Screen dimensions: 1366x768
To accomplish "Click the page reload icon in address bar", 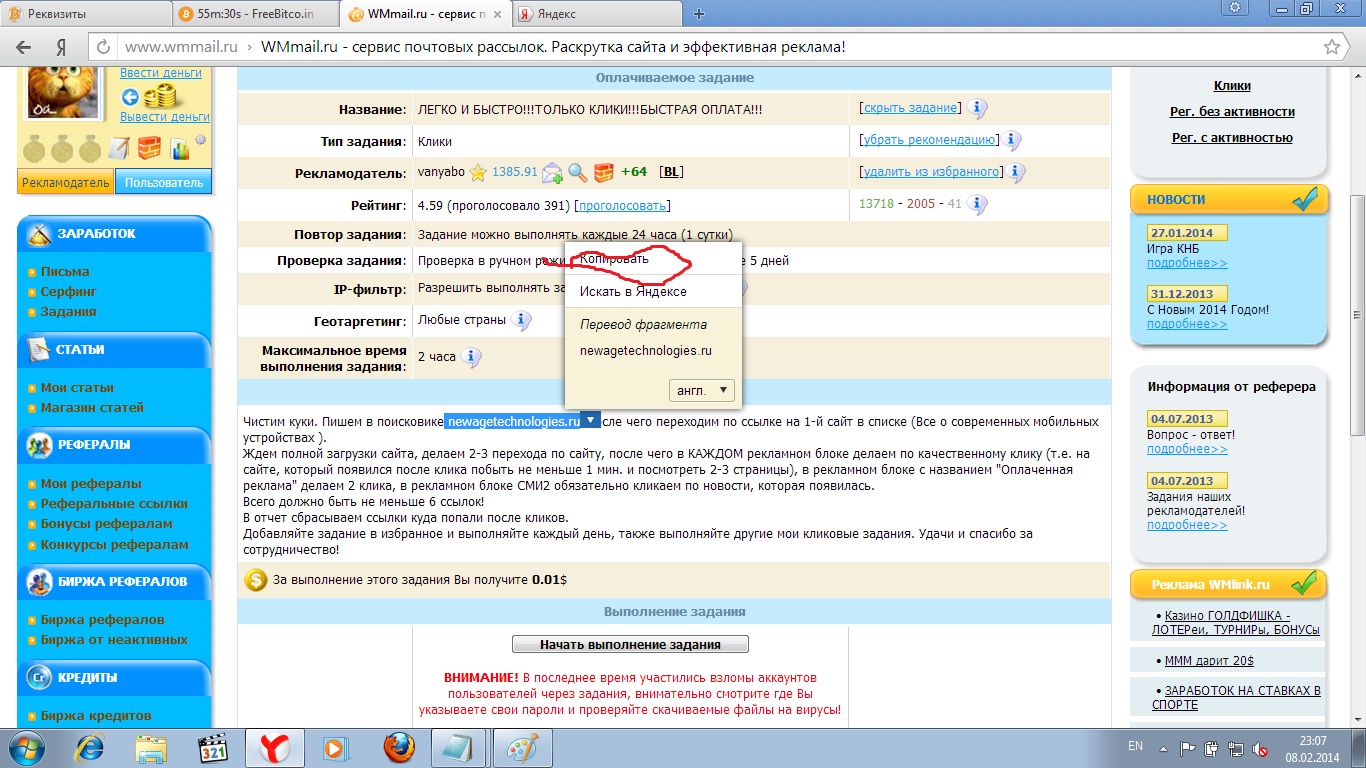I will click(104, 47).
